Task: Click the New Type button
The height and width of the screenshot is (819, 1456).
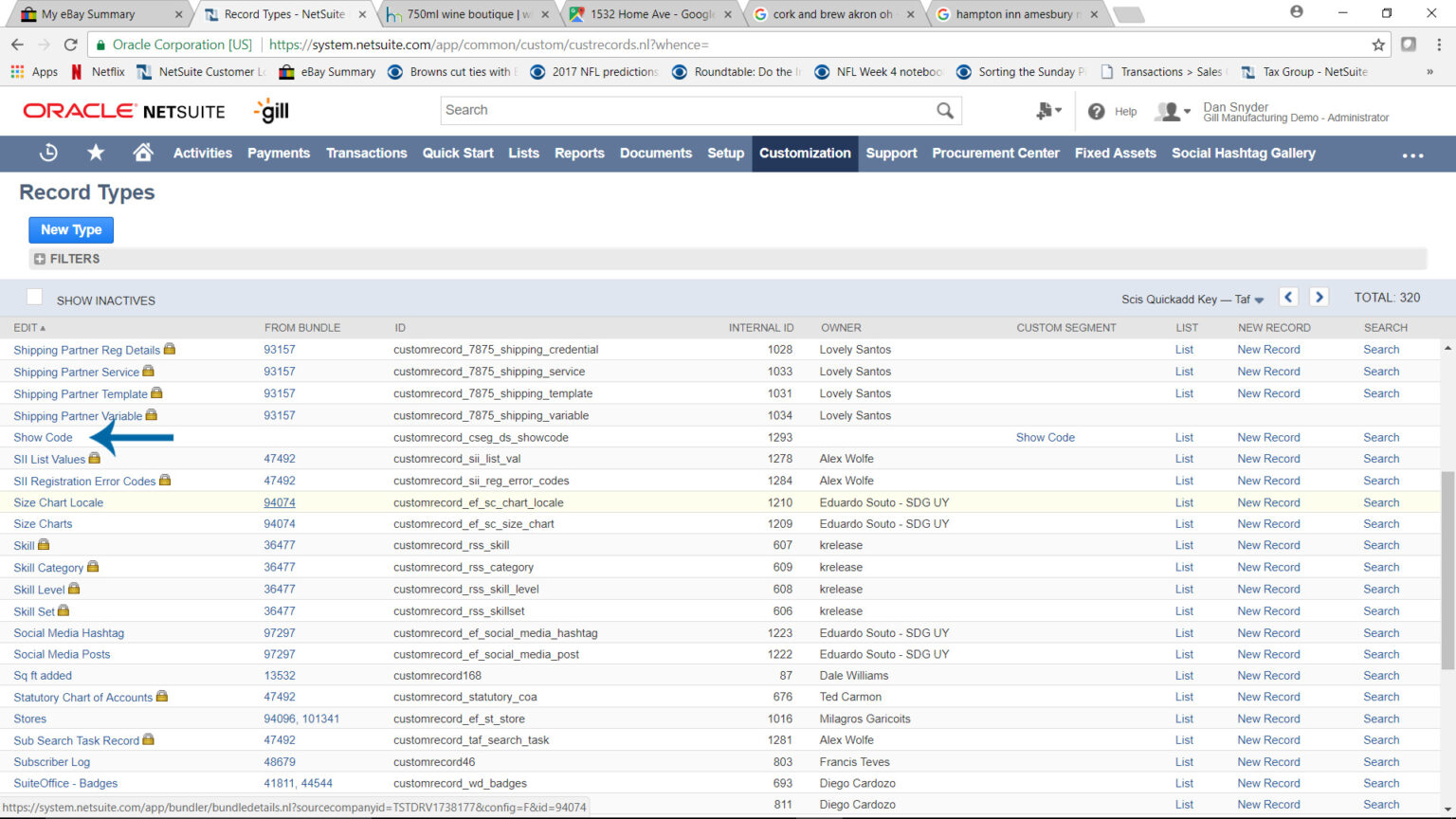Action: (70, 229)
